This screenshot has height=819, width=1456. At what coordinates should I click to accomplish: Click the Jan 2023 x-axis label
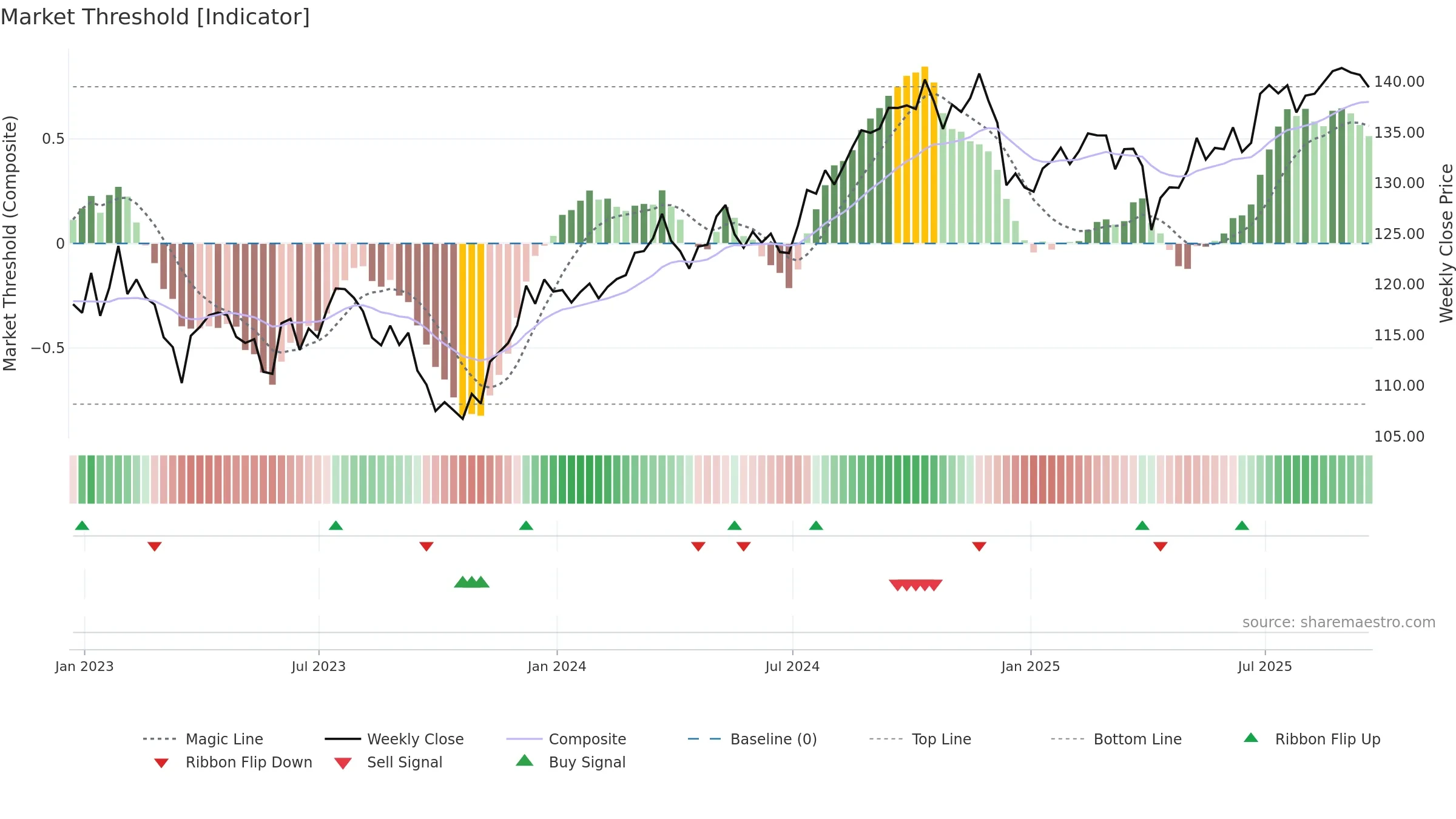[84, 666]
